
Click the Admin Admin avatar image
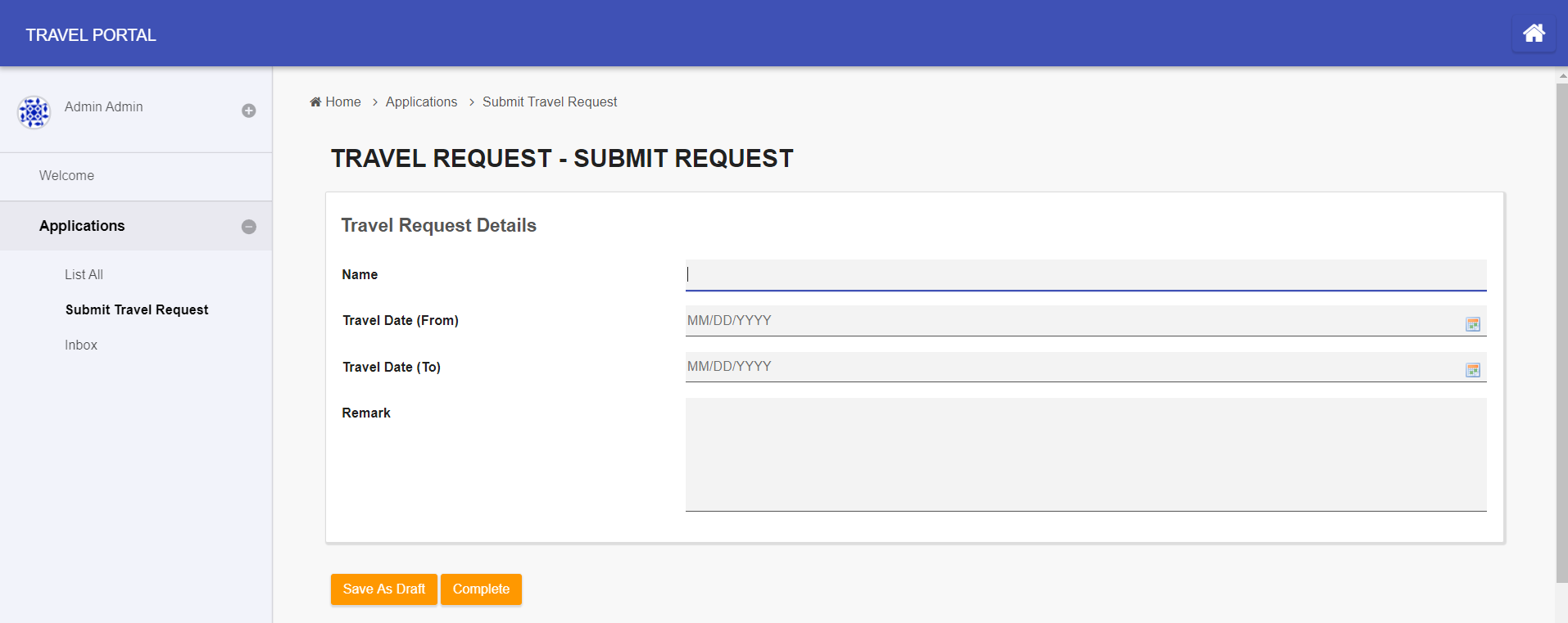34,112
